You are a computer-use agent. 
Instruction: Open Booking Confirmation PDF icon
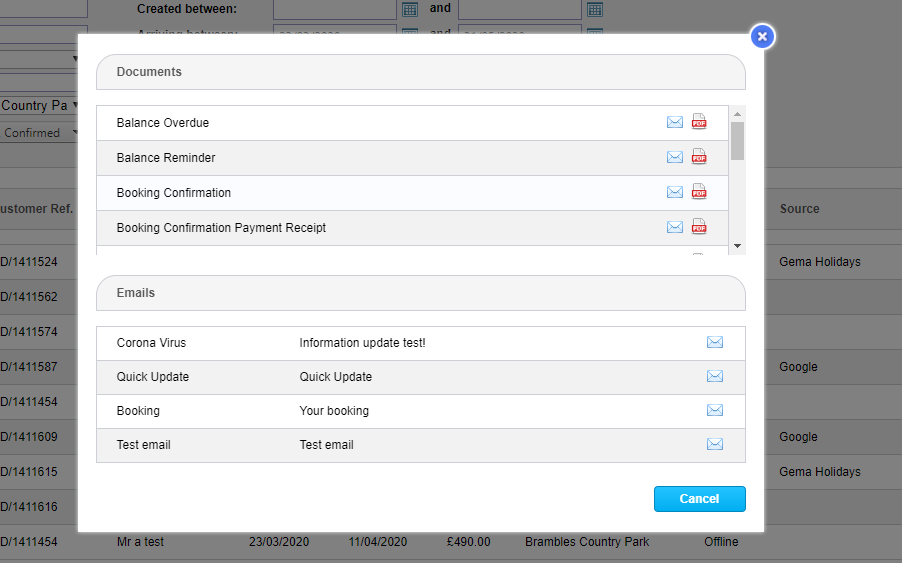click(x=699, y=193)
